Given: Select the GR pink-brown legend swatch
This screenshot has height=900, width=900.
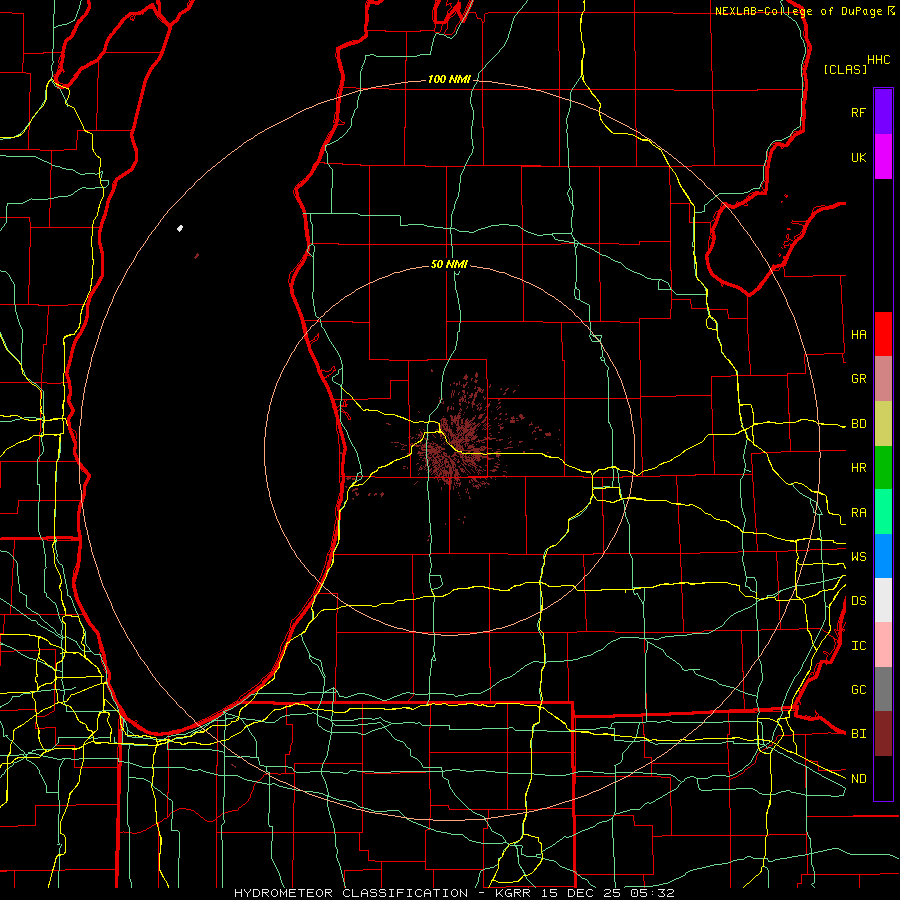Looking at the screenshot, I should (883, 379).
